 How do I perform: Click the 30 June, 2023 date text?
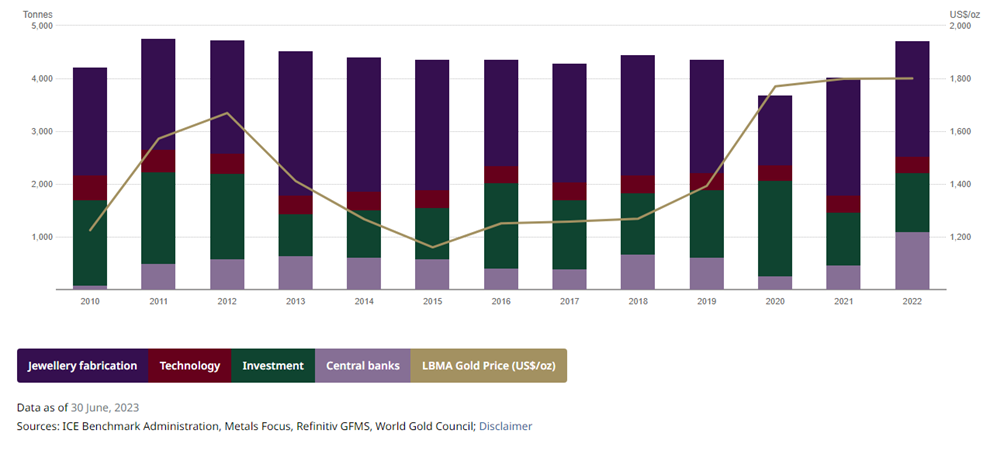pos(104,407)
